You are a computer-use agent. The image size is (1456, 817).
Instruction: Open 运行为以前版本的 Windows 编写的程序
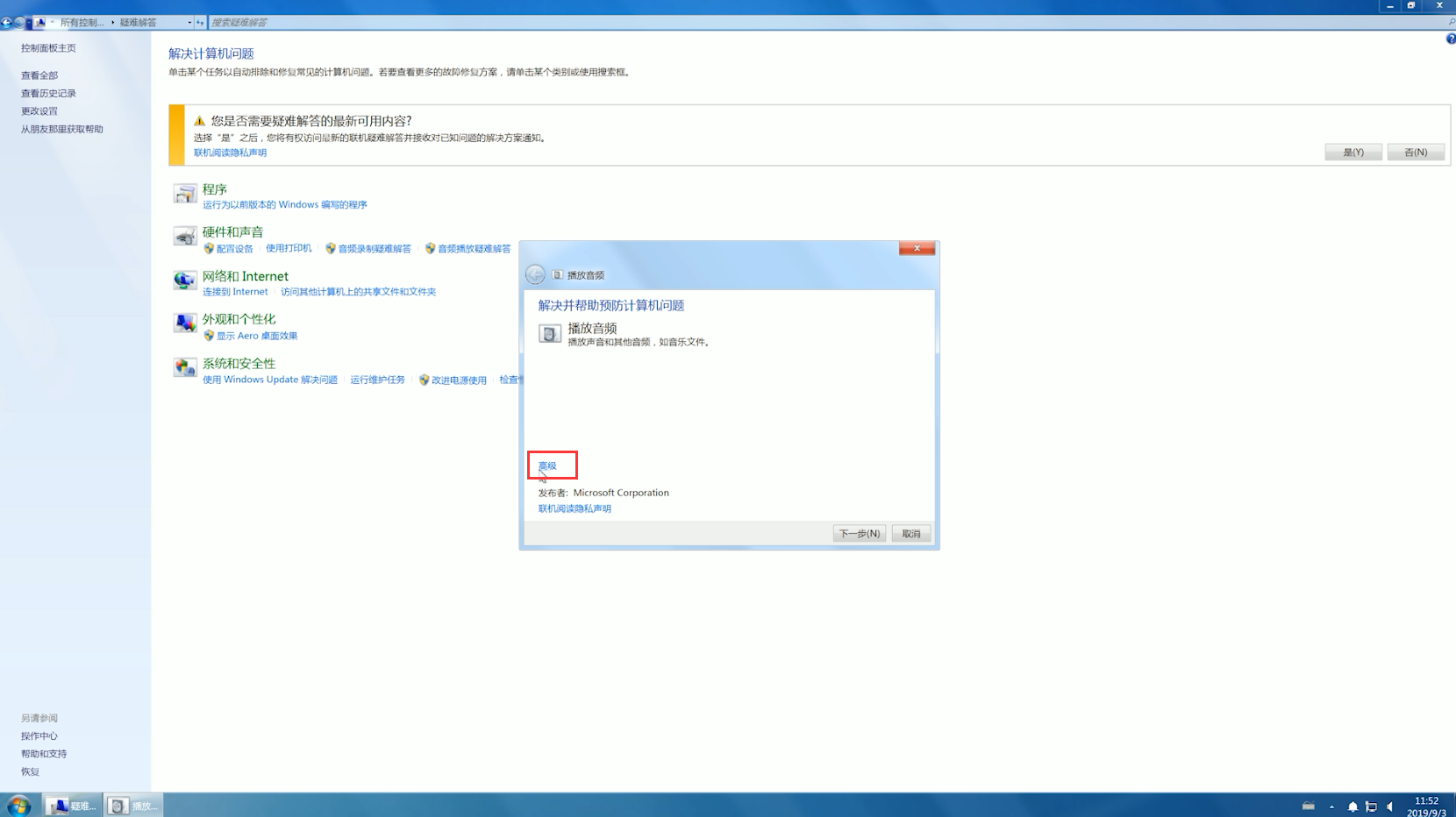coord(285,204)
